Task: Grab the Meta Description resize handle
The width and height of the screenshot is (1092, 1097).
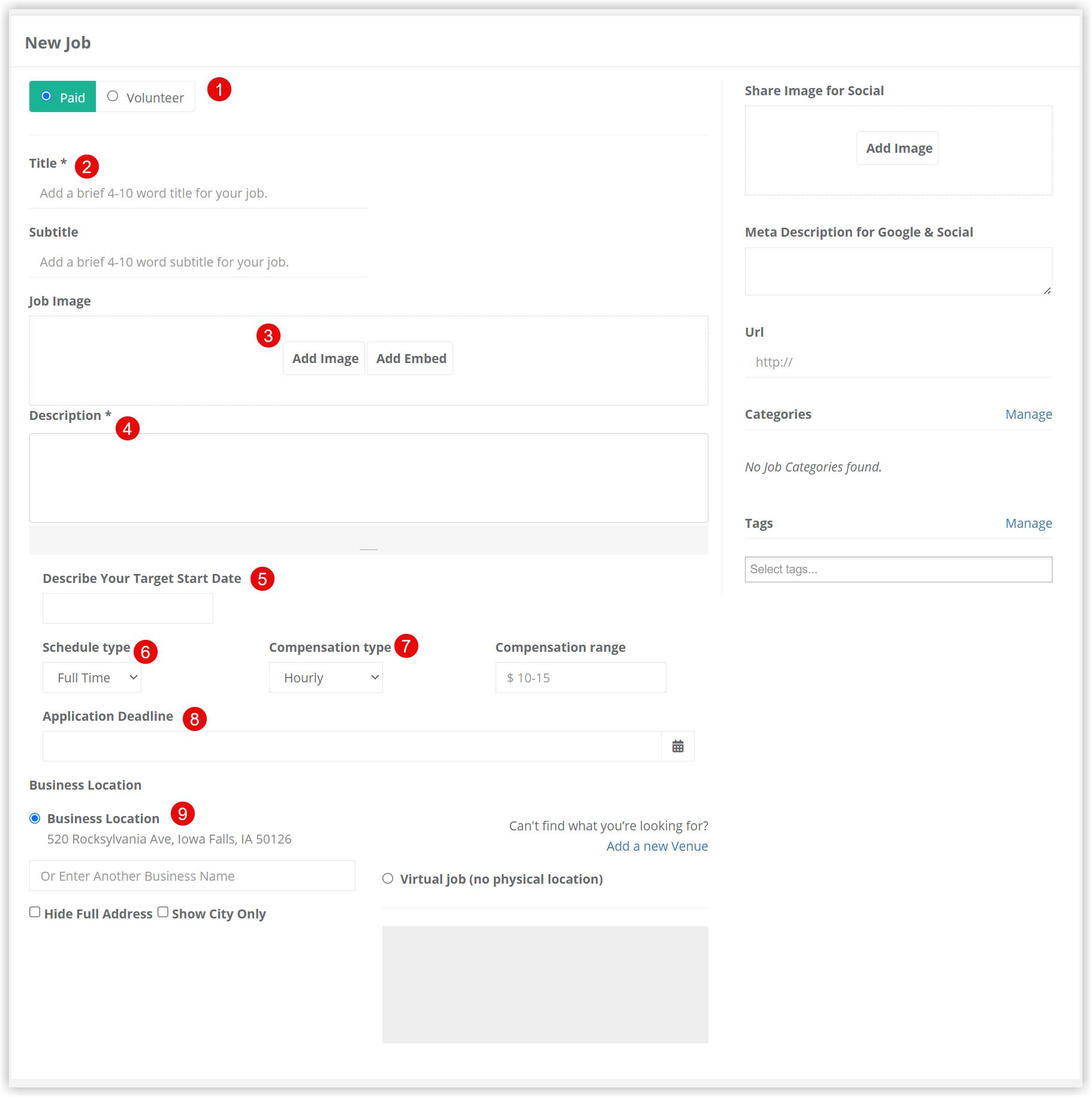Action: (x=1047, y=291)
